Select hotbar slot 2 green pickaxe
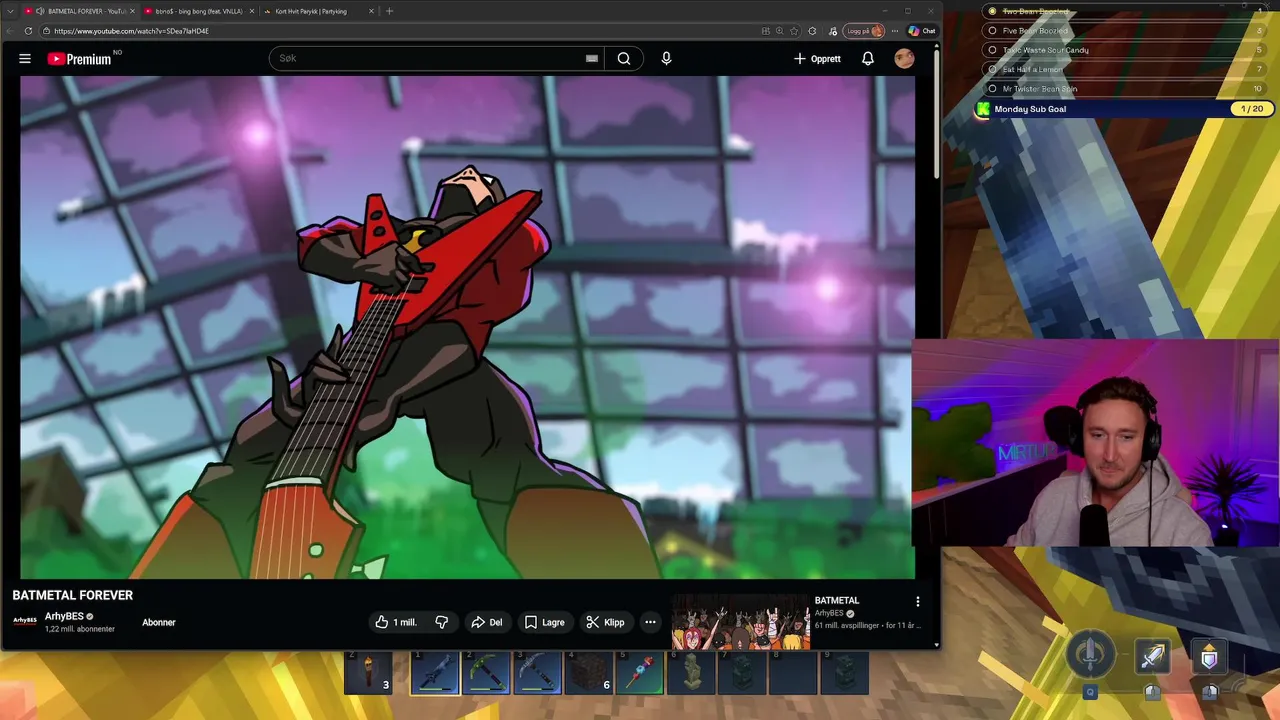Screen dimensions: 1280x720 tap(486, 672)
